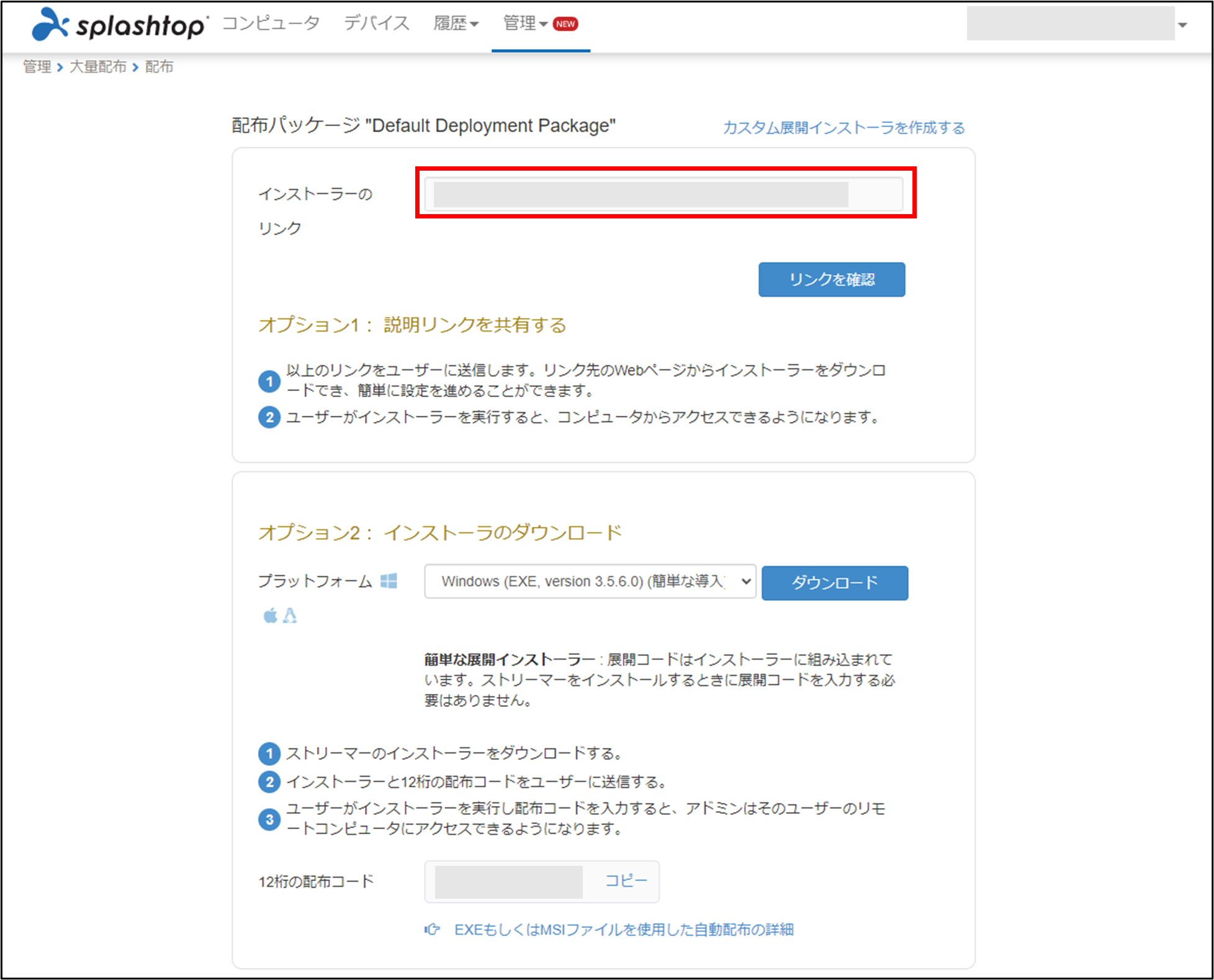Screen dimensions: 1214x980
Task: Click 大量配布 in the breadcrumb
Action: pyautogui.click(x=97, y=66)
